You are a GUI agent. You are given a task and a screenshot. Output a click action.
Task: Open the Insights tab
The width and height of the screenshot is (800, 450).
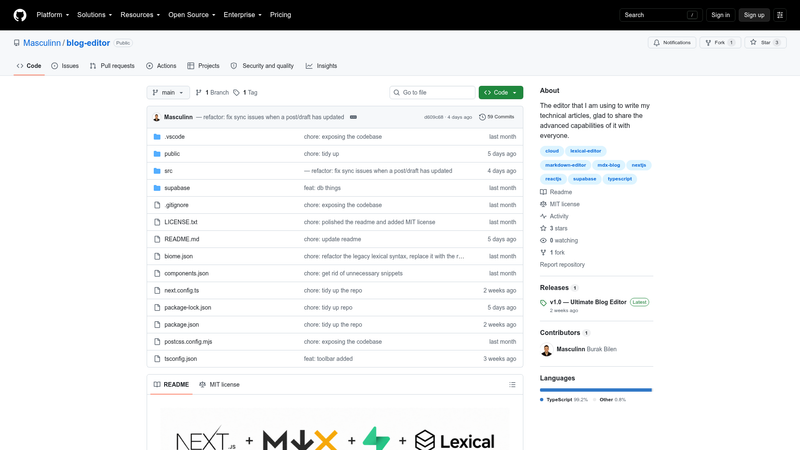point(321,66)
